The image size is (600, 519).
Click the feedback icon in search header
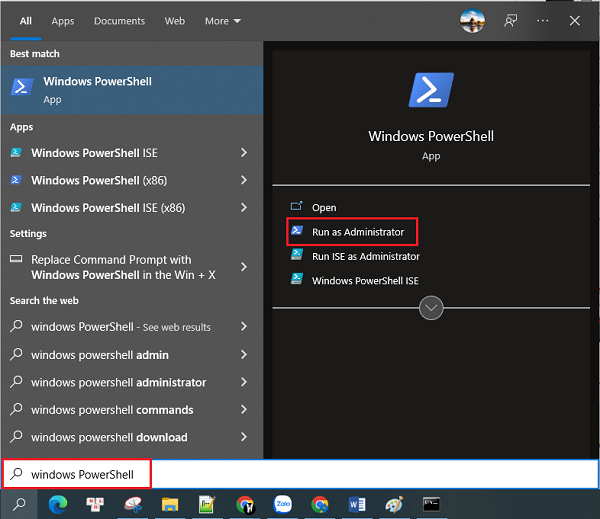(x=510, y=20)
